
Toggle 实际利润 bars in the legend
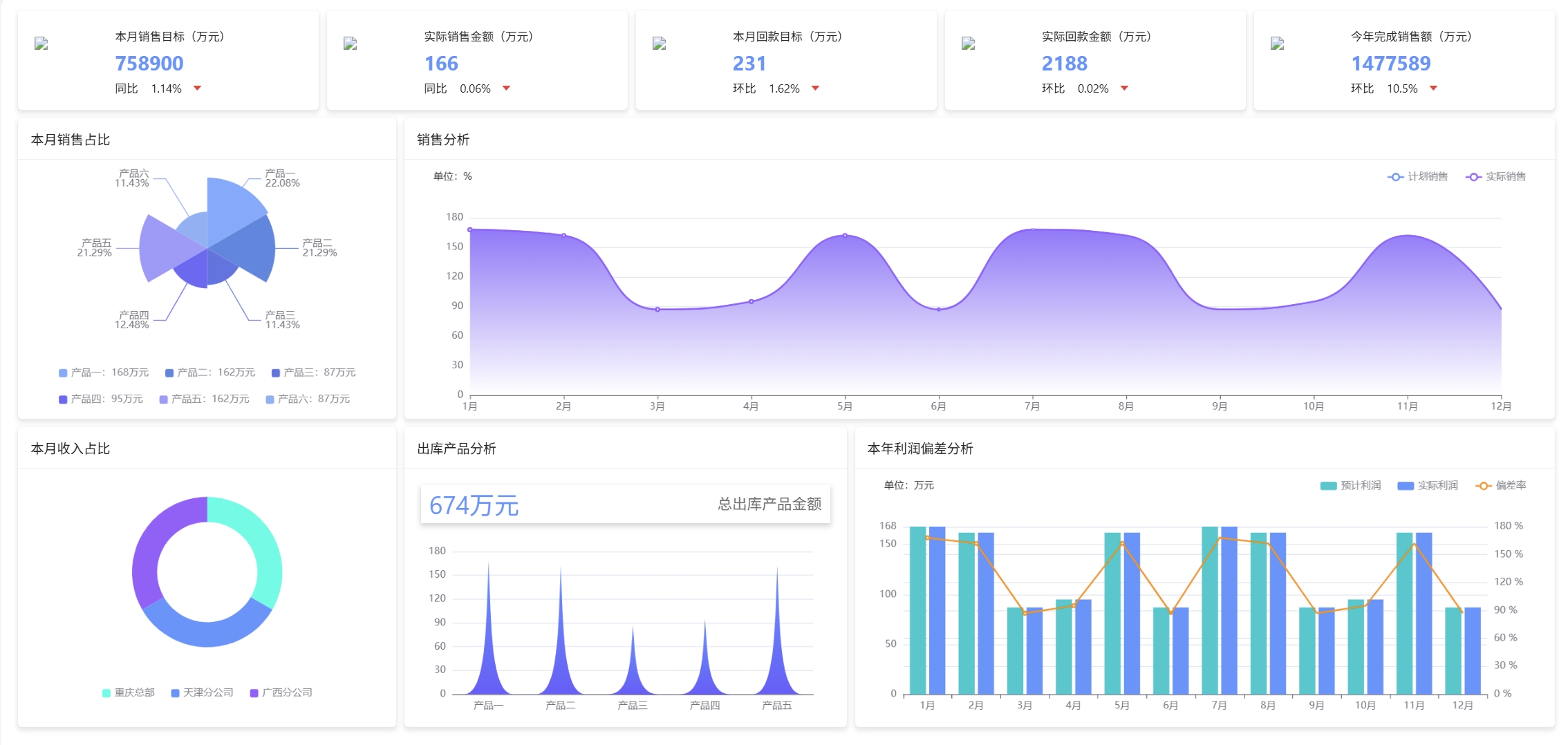(x=1428, y=486)
